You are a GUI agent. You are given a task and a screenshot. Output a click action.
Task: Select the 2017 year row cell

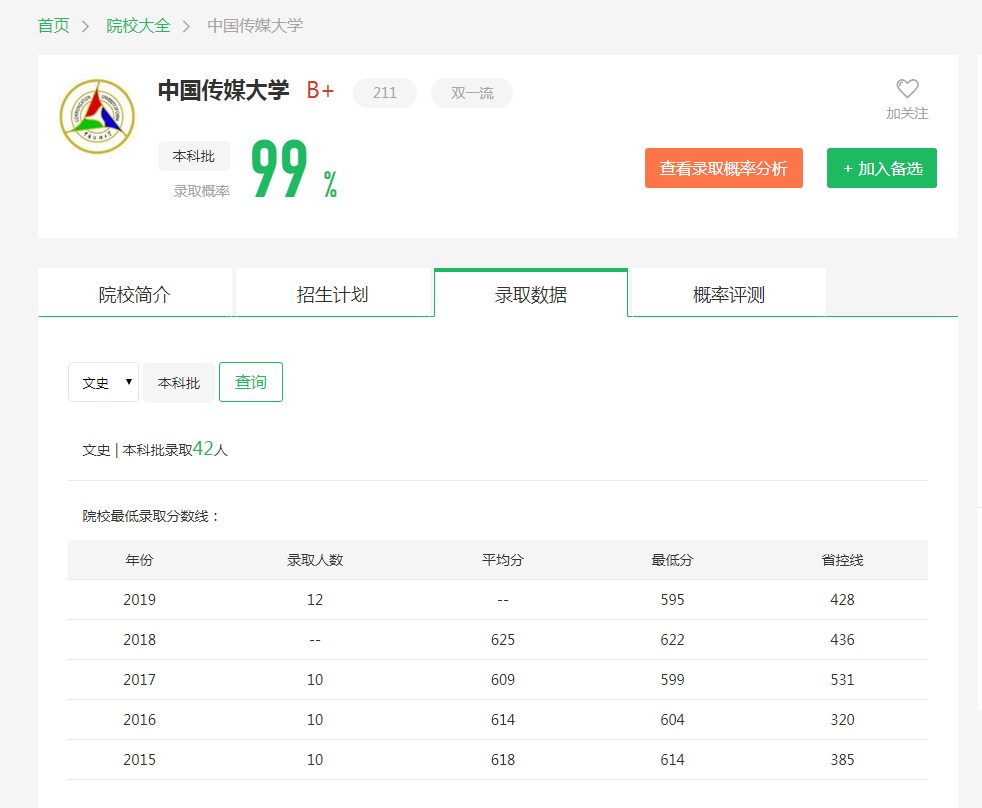[x=139, y=680]
